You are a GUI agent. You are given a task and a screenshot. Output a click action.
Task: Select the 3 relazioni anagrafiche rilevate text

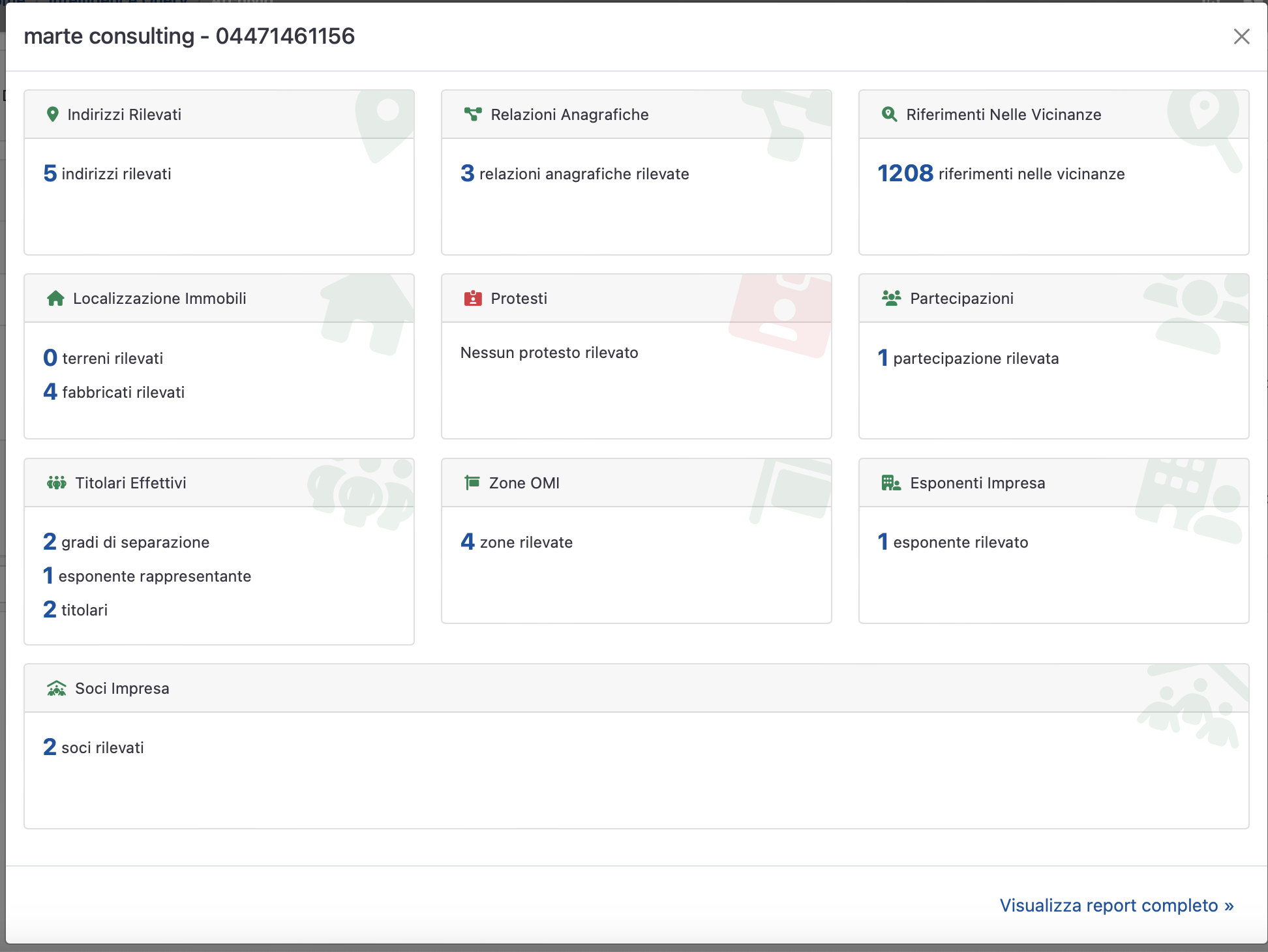coord(575,174)
